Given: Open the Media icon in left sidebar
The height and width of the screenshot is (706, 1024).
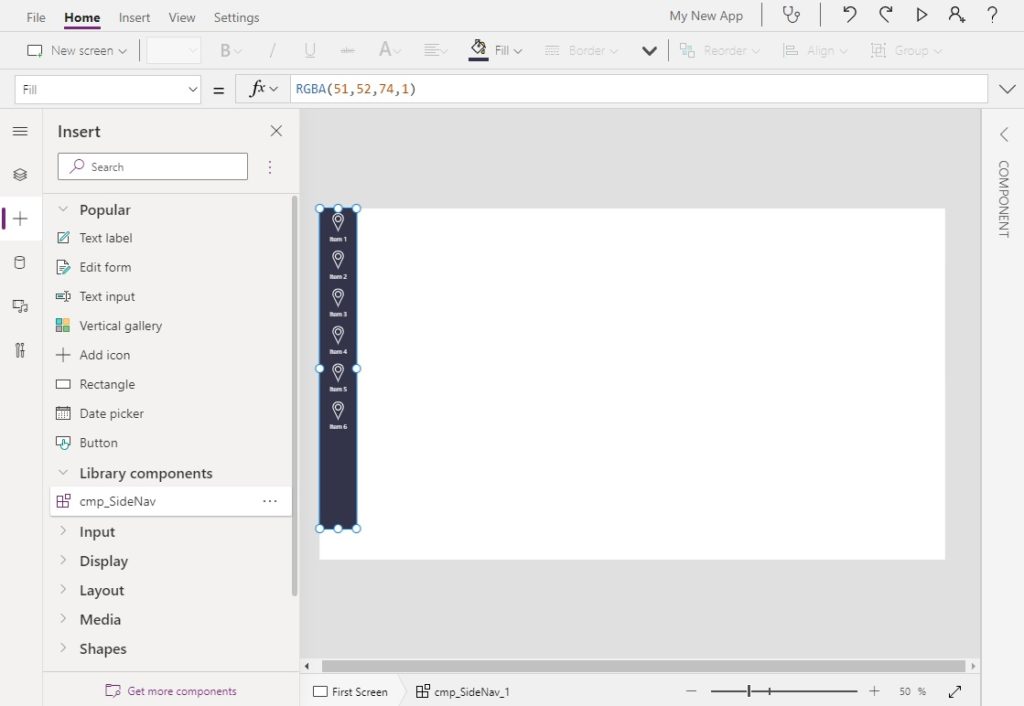Looking at the screenshot, I should pyautogui.click(x=20, y=306).
